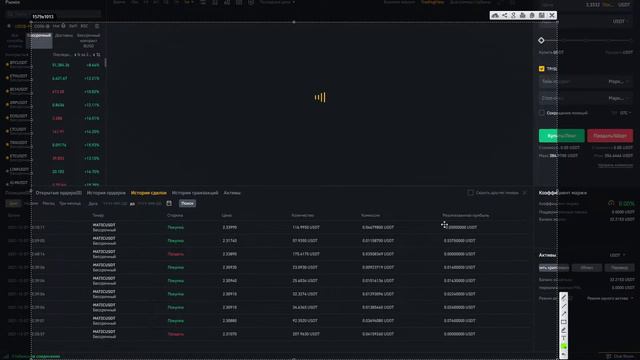Open the USDT unit dropdown in the order form
The image size is (640, 360).
(621, 21)
